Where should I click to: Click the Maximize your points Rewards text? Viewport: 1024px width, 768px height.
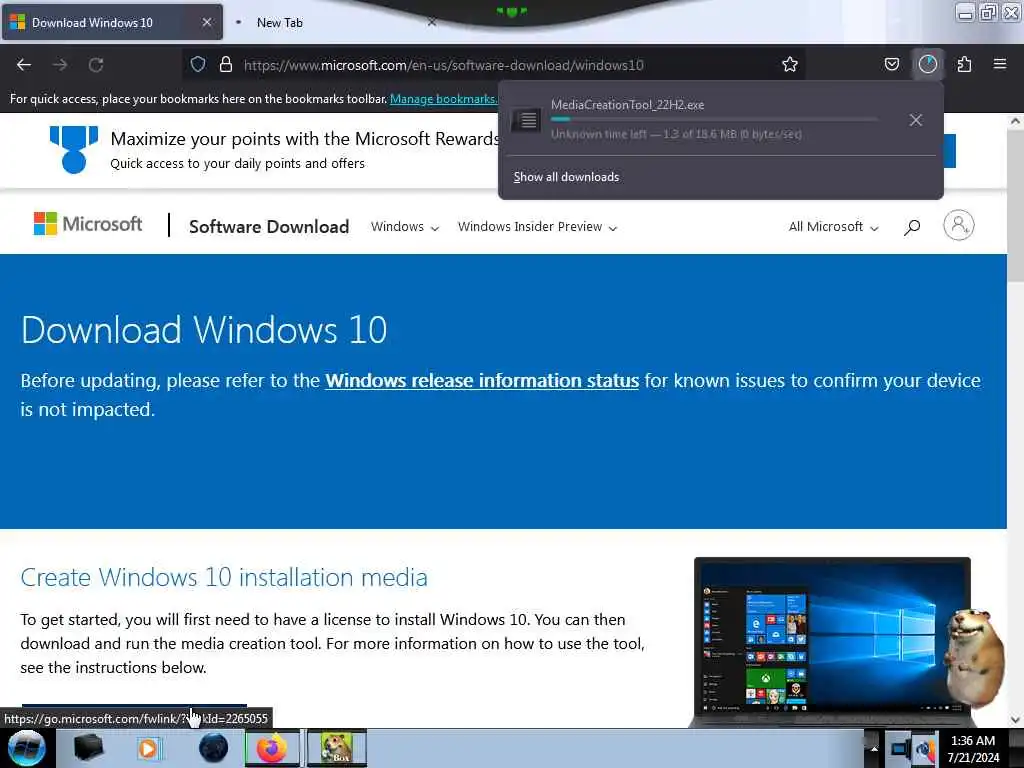(305, 138)
